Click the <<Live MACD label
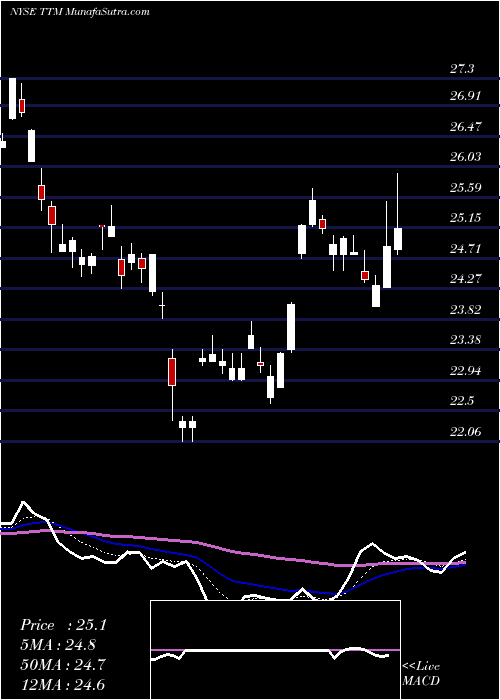 coord(421,674)
